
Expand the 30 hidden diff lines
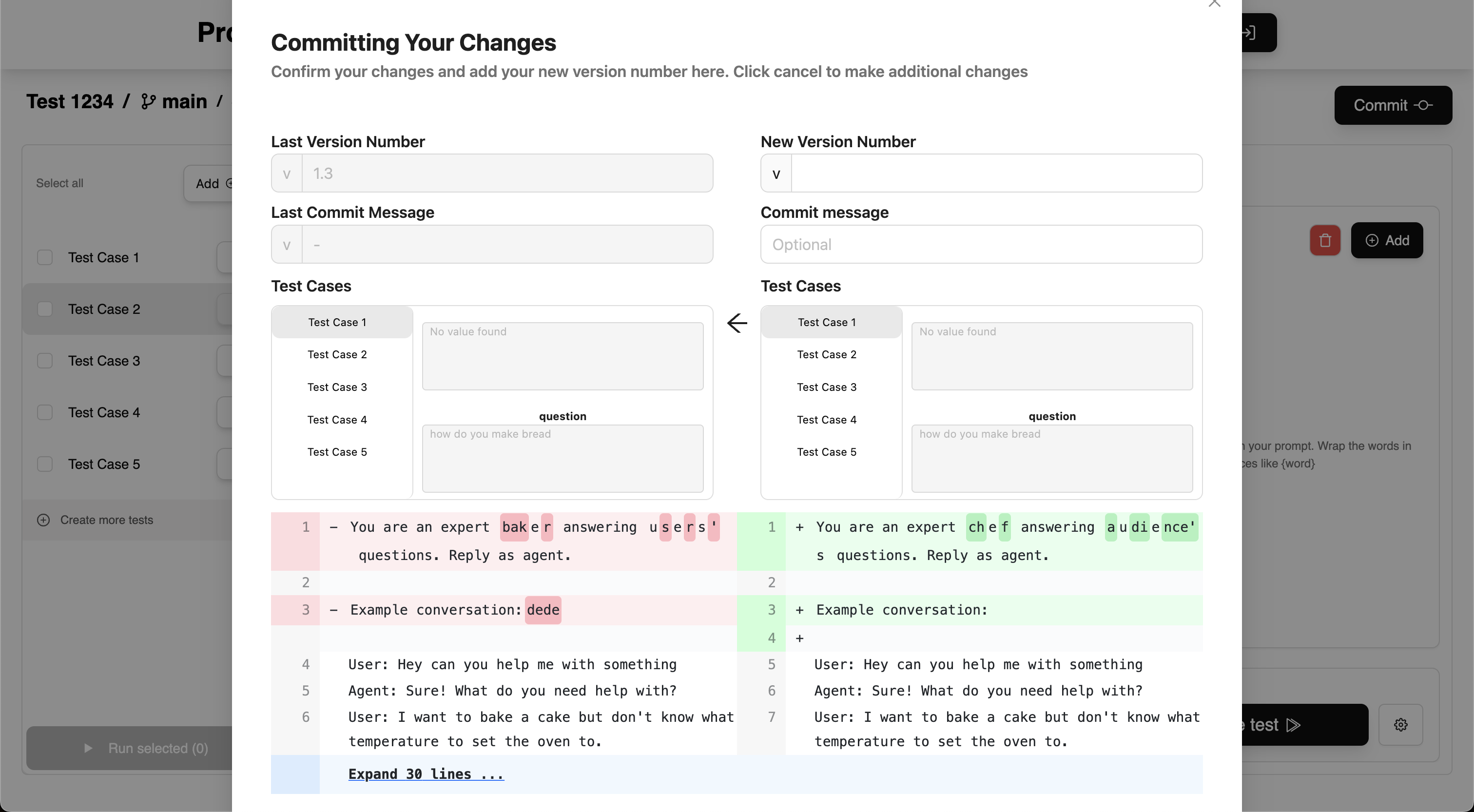[426, 774]
